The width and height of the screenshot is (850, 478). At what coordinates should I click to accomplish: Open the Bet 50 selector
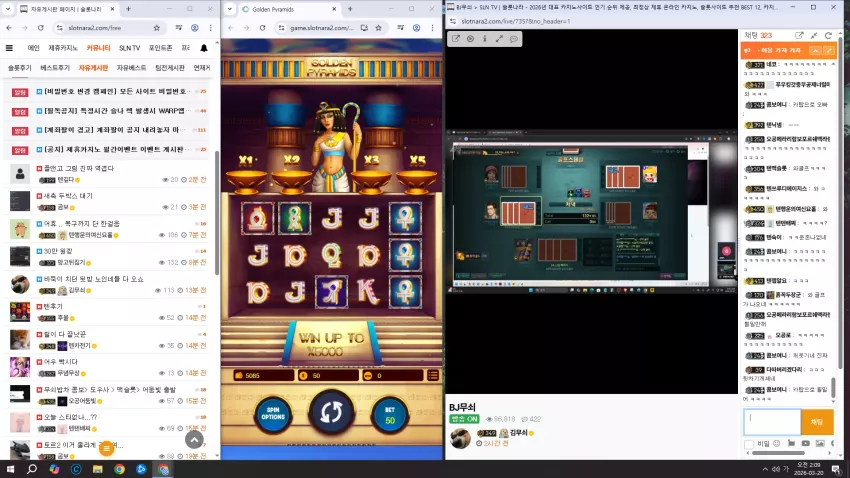(390, 416)
